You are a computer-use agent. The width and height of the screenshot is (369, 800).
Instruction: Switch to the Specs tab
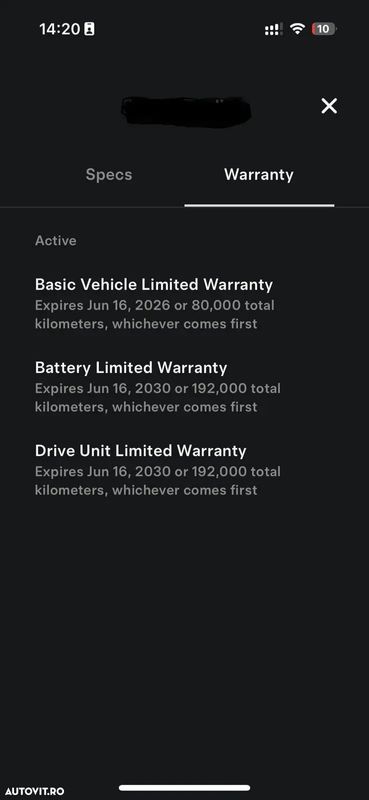pyautogui.click(x=109, y=175)
